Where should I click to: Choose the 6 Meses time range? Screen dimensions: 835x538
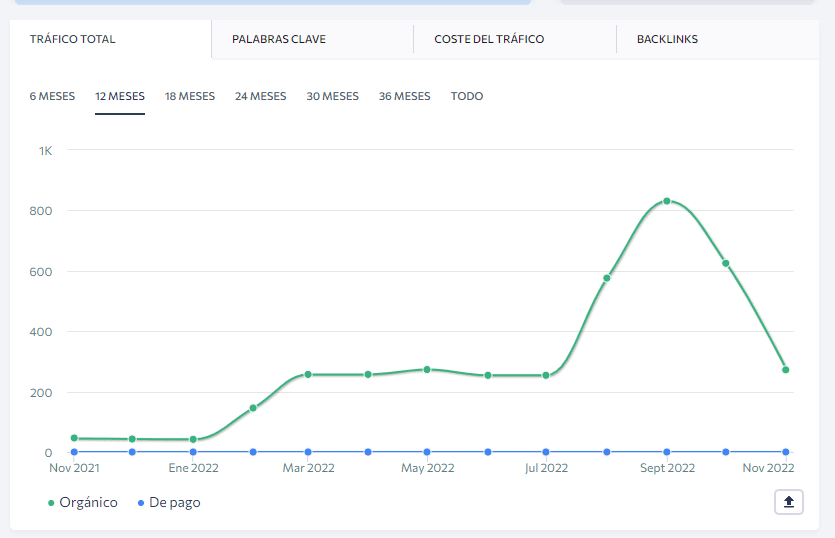52,97
